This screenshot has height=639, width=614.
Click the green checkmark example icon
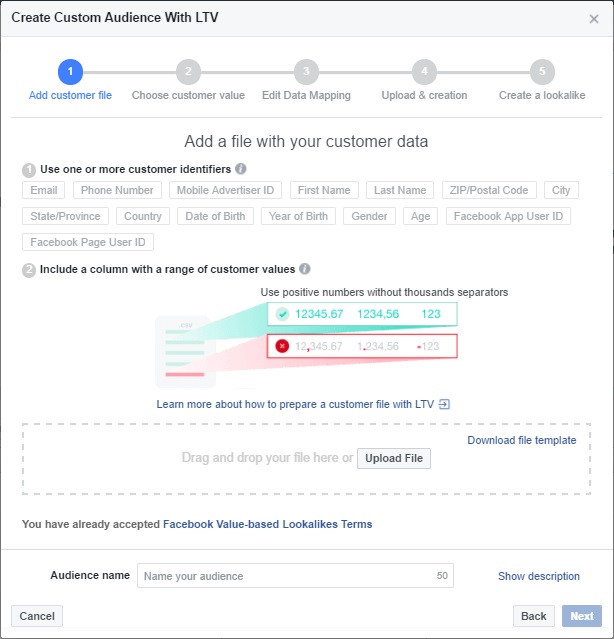pos(282,314)
